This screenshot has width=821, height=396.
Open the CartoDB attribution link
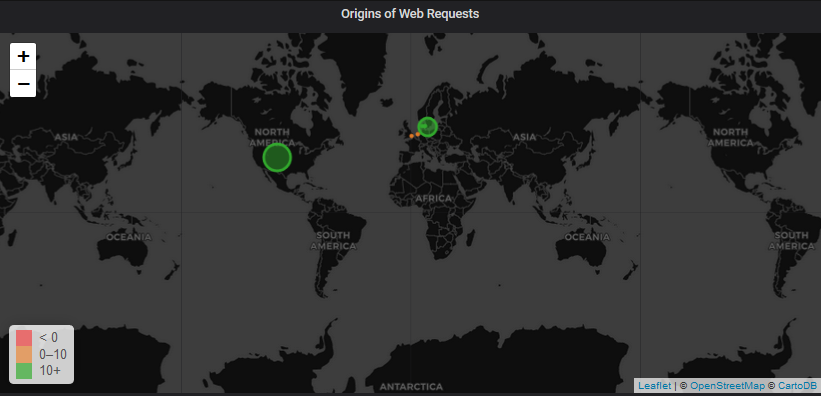pos(797,386)
